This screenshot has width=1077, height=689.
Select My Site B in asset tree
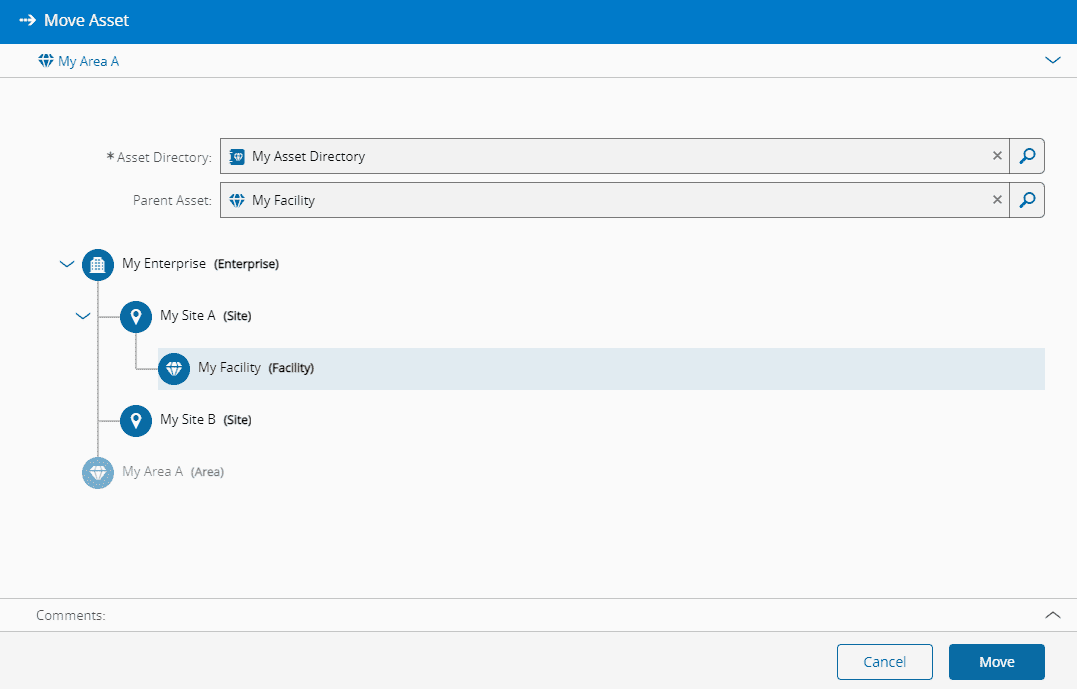[188, 420]
